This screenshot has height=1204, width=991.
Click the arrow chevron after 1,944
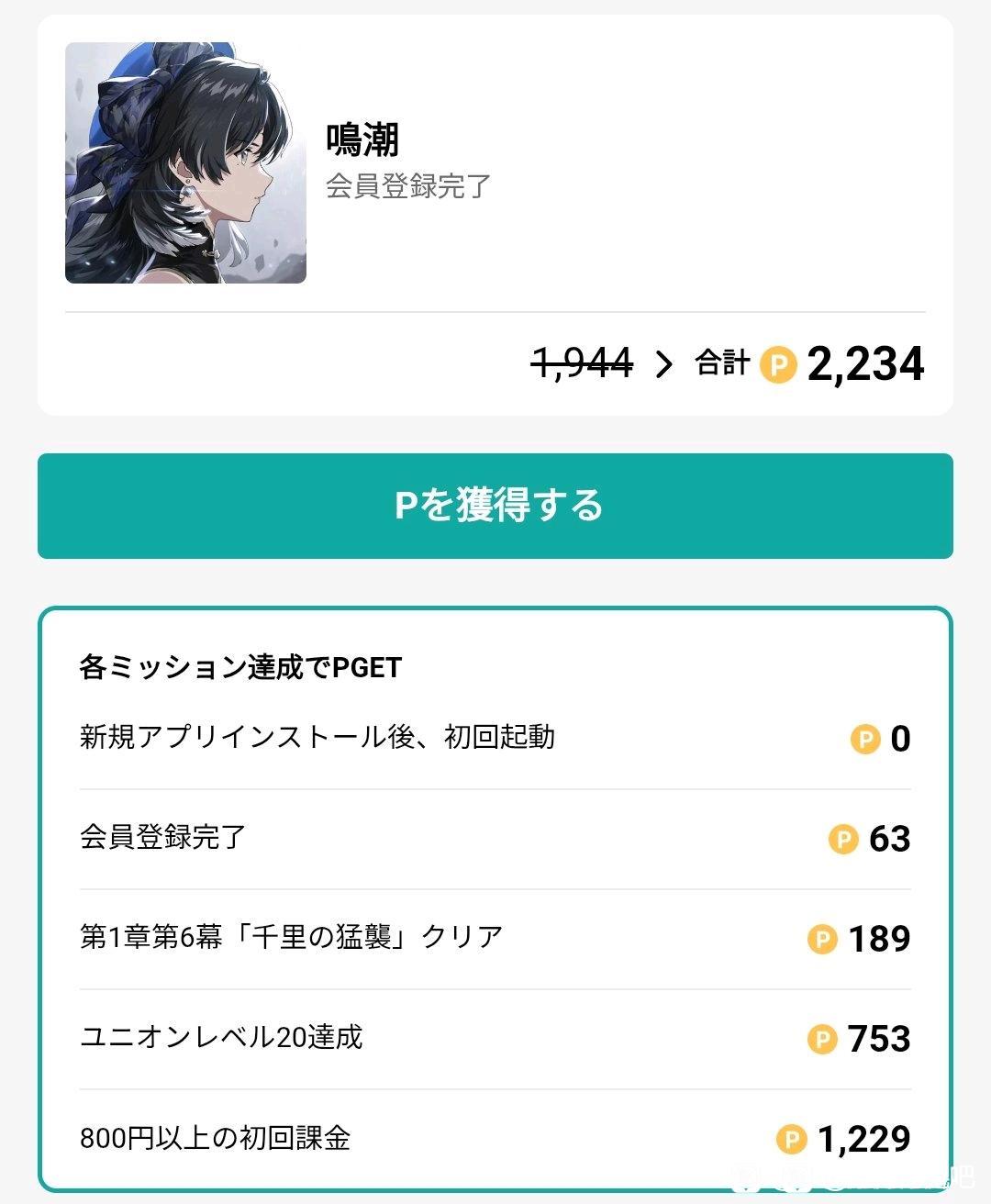click(x=664, y=364)
